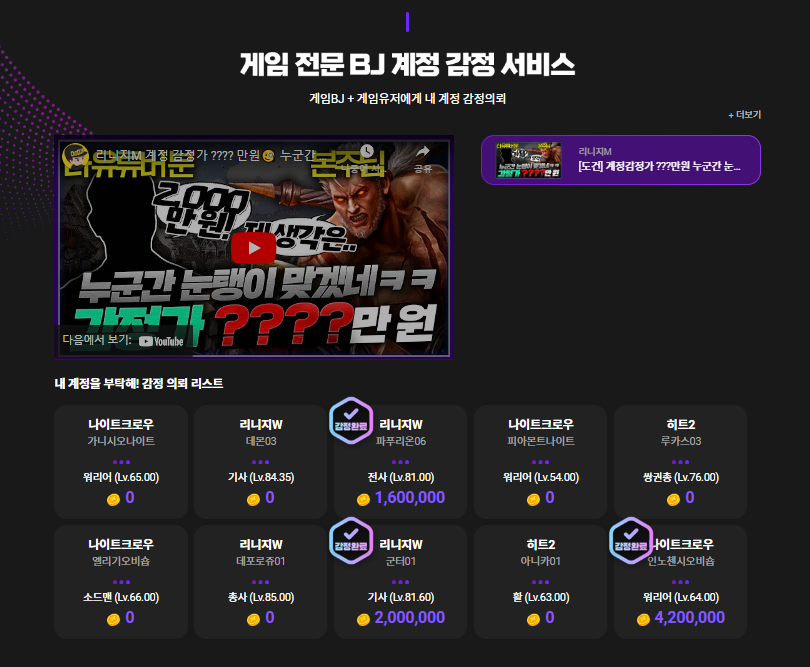Open the YouTube logo link on the video
Image resolution: width=810 pixels, height=667 pixels.
(161, 341)
